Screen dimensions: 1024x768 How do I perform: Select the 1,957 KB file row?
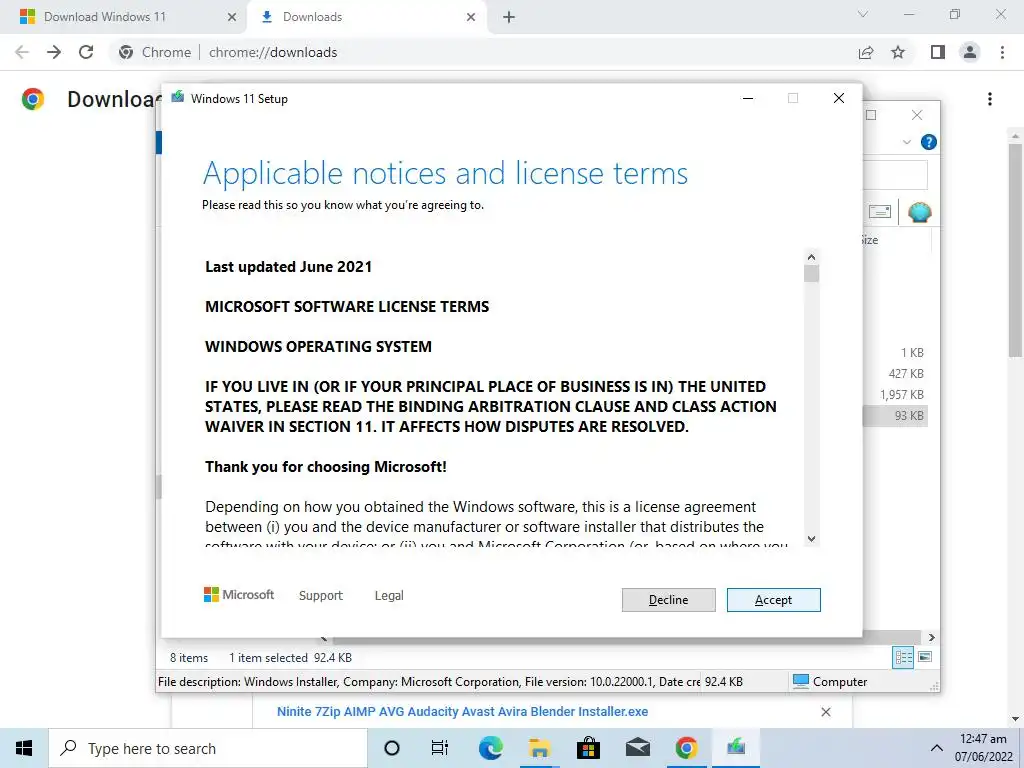pos(895,394)
